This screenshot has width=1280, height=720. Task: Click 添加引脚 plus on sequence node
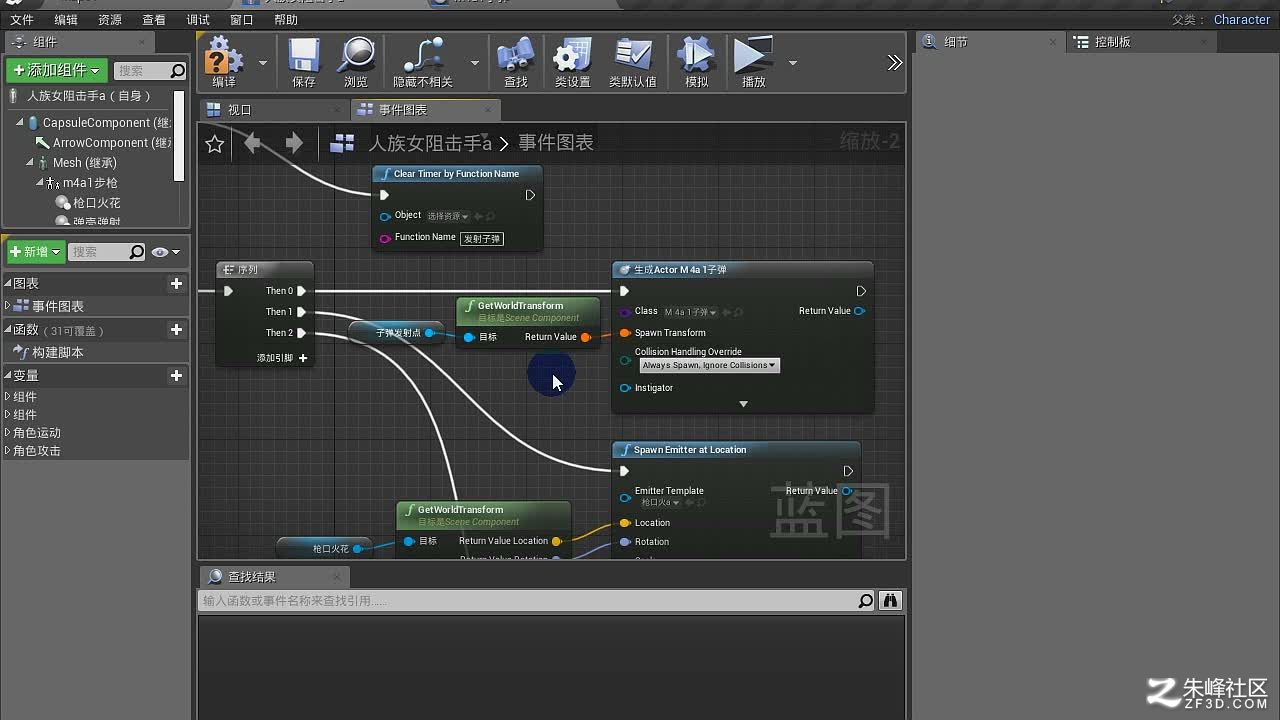click(303, 358)
